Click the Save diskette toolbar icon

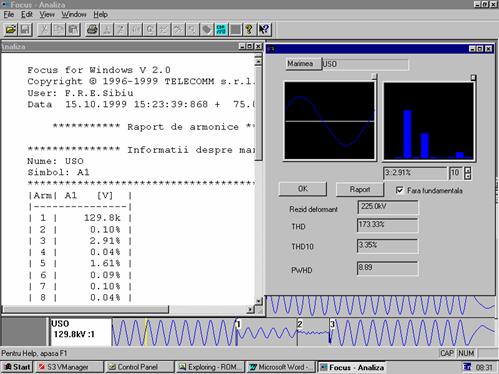(x=25, y=30)
